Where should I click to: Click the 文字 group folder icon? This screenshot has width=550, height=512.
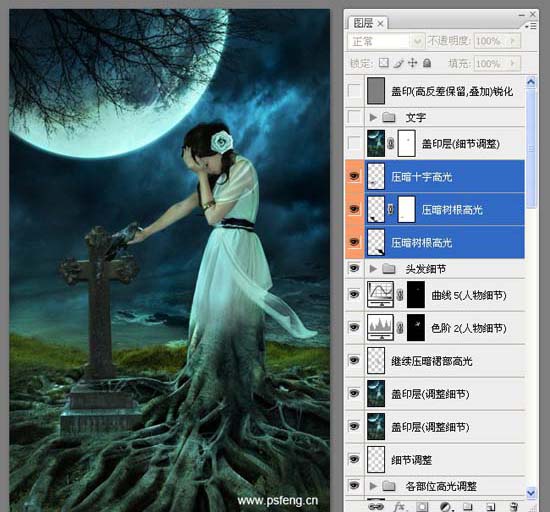coord(389,117)
